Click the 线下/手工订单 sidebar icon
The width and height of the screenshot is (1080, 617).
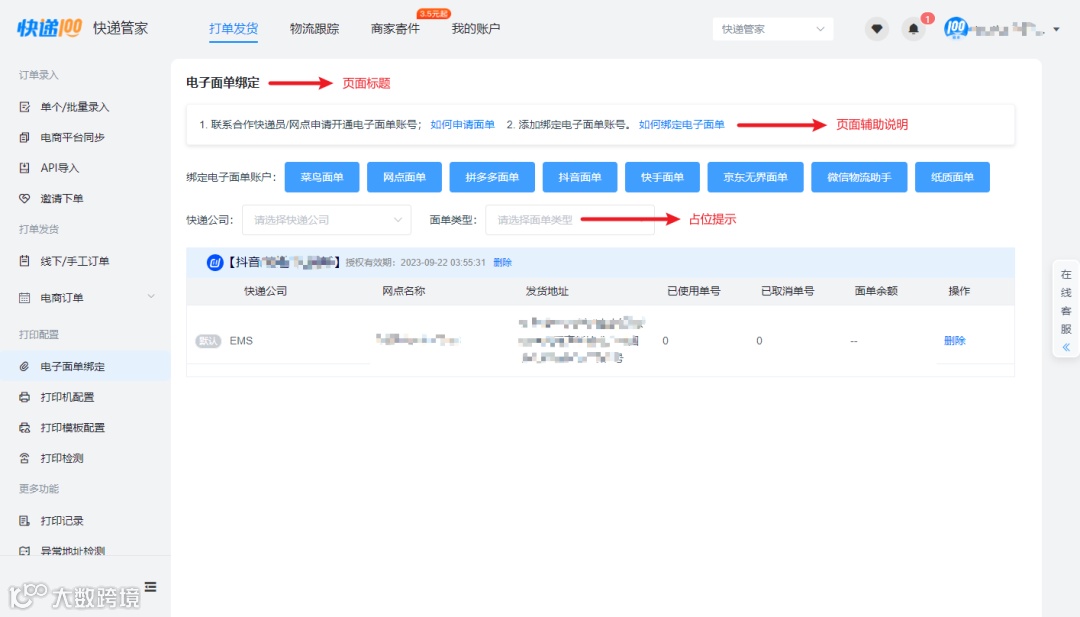click(25, 261)
